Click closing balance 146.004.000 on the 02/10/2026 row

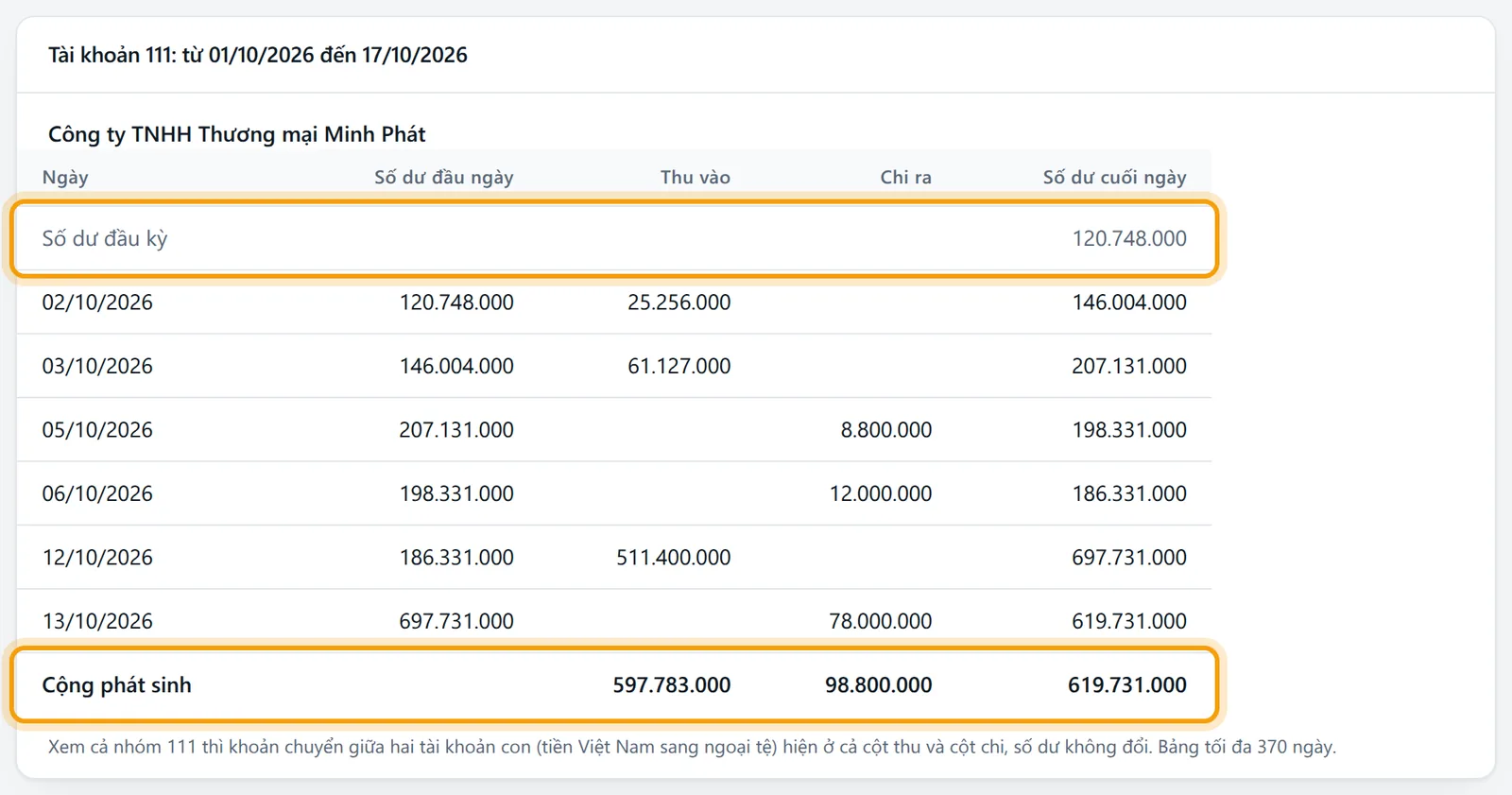(x=1129, y=302)
